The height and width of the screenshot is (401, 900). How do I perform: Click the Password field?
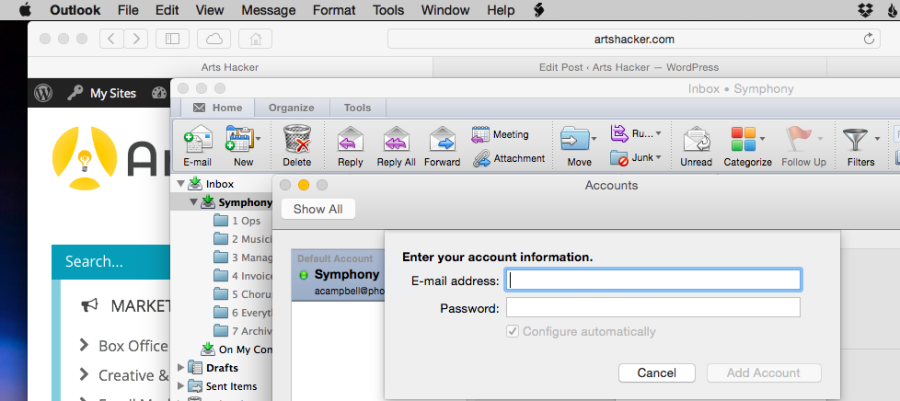coord(653,307)
